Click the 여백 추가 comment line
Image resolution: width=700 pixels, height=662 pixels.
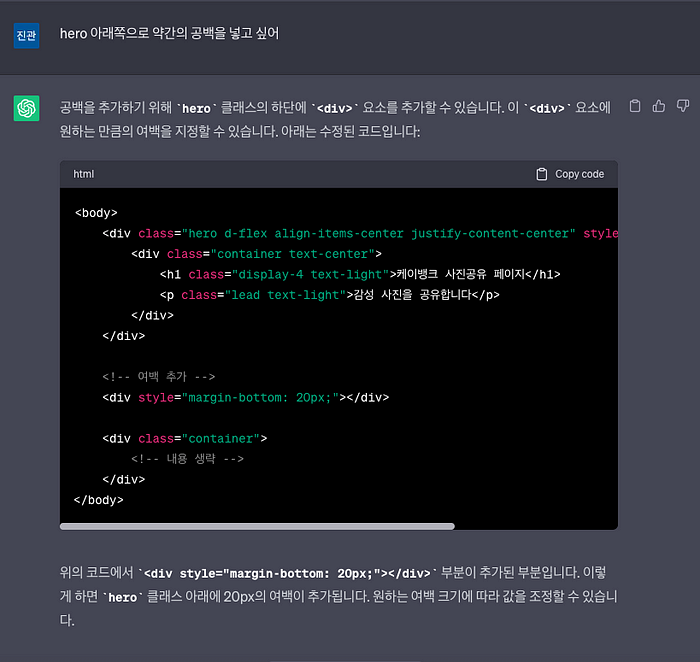click(x=158, y=377)
